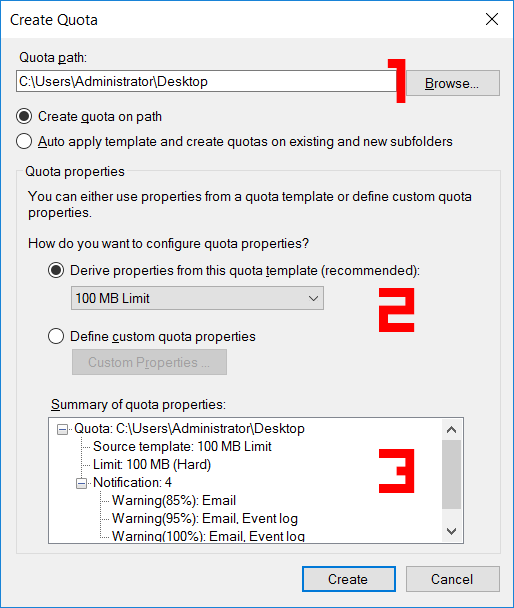Click inside the Quota path text field
This screenshot has height=608, width=514.
click(x=206, y=81)
